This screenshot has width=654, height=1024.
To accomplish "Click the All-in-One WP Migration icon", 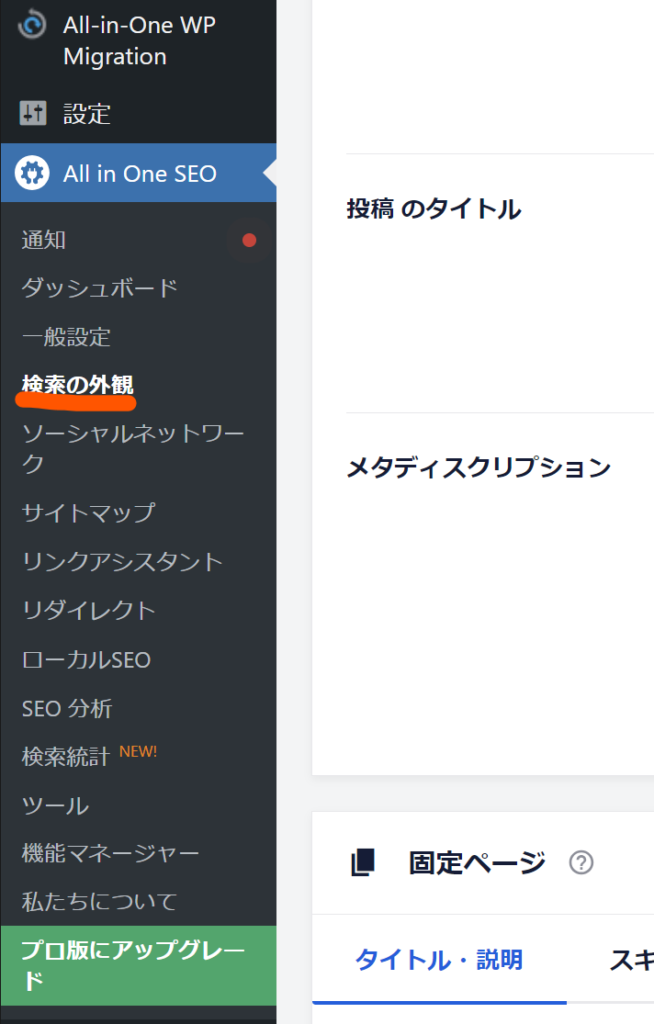I will [x=32, y=25].
